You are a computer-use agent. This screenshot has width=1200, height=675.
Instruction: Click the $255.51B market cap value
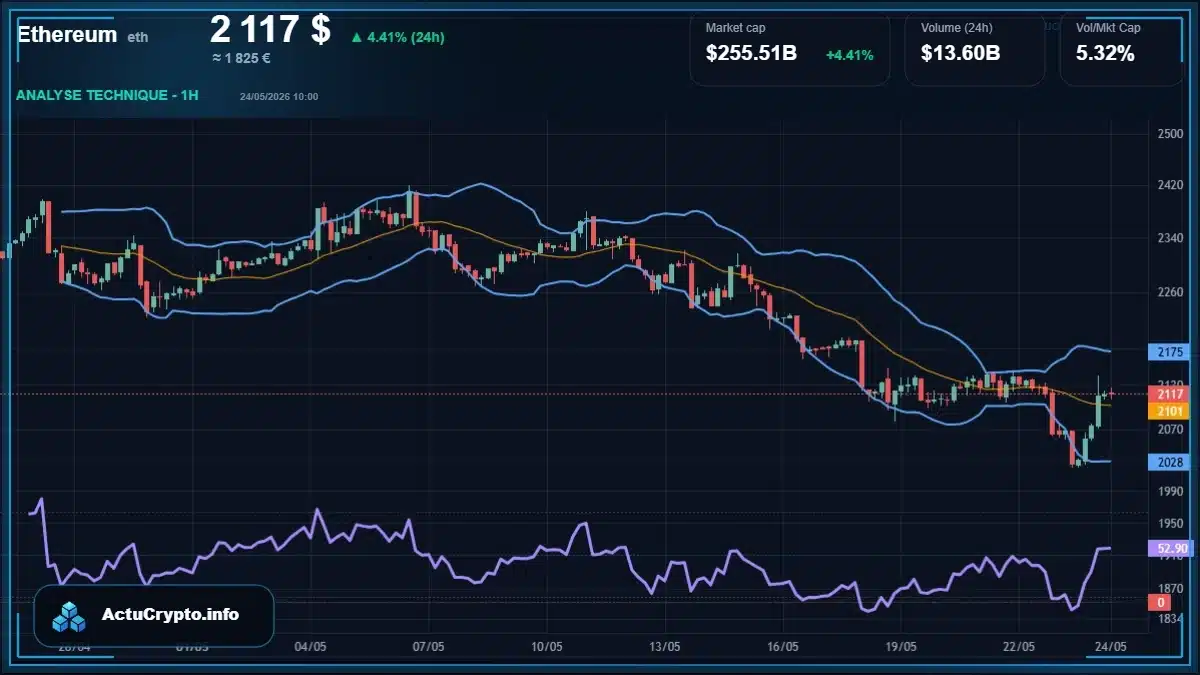coord(751,54)
